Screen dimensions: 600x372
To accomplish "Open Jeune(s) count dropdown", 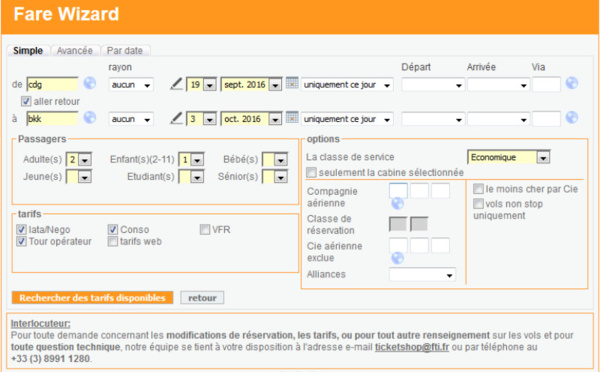I will [x=78, y=177].
